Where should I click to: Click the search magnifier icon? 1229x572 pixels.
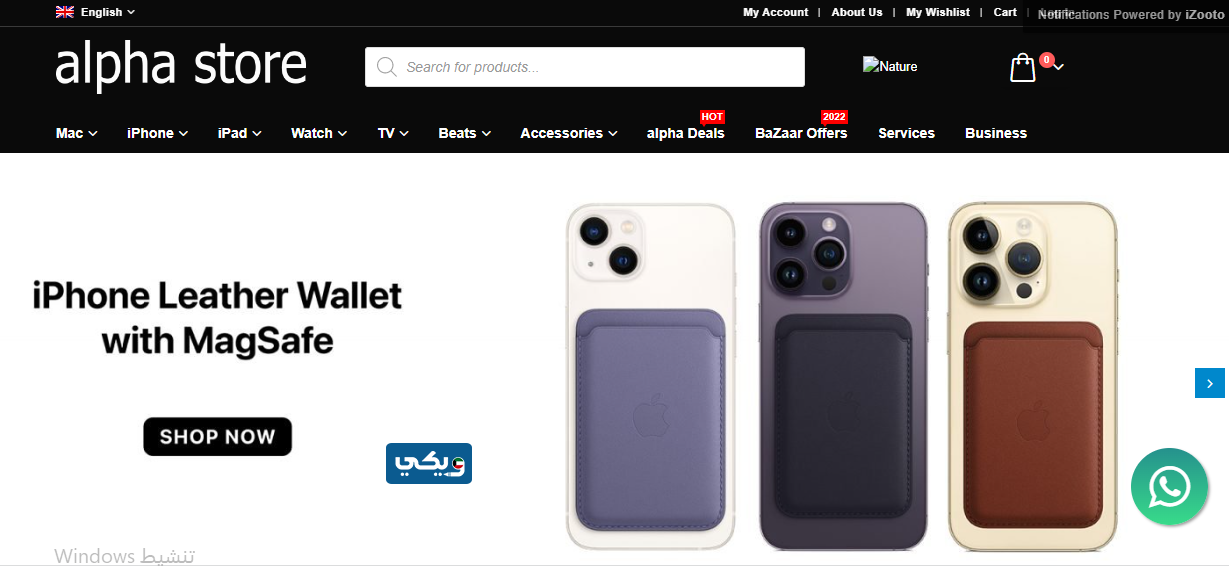click(386, 67)
